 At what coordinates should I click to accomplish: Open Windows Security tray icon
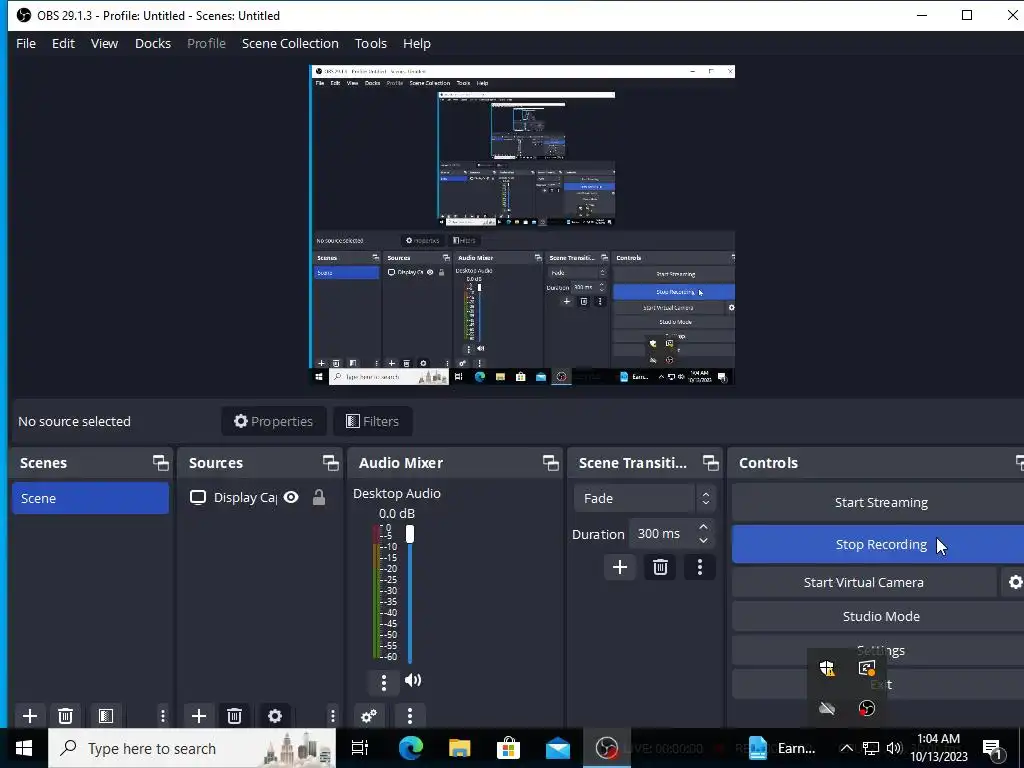click(x=827, y=668)
